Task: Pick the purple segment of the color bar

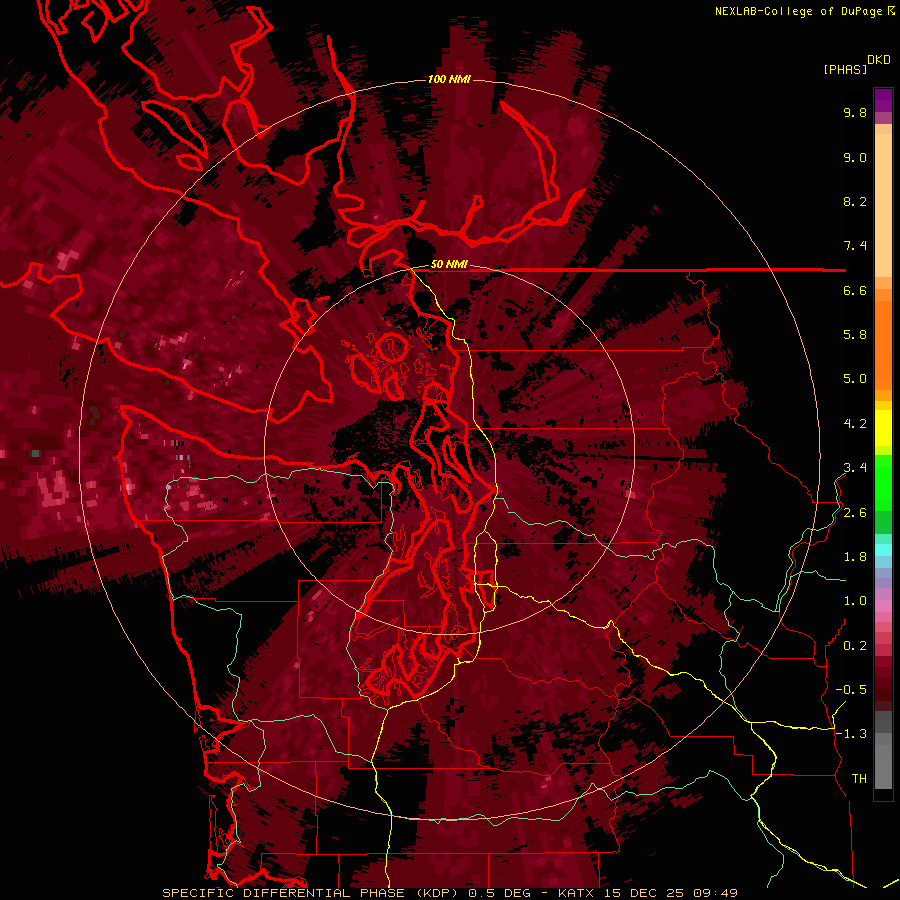Action: coord(883,100)
